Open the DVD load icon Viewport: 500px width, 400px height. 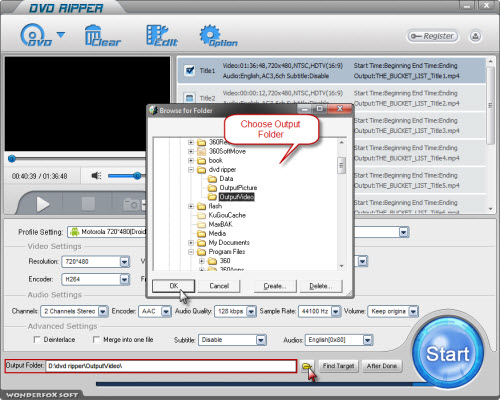pyautogui.click(x=36, y=35)
